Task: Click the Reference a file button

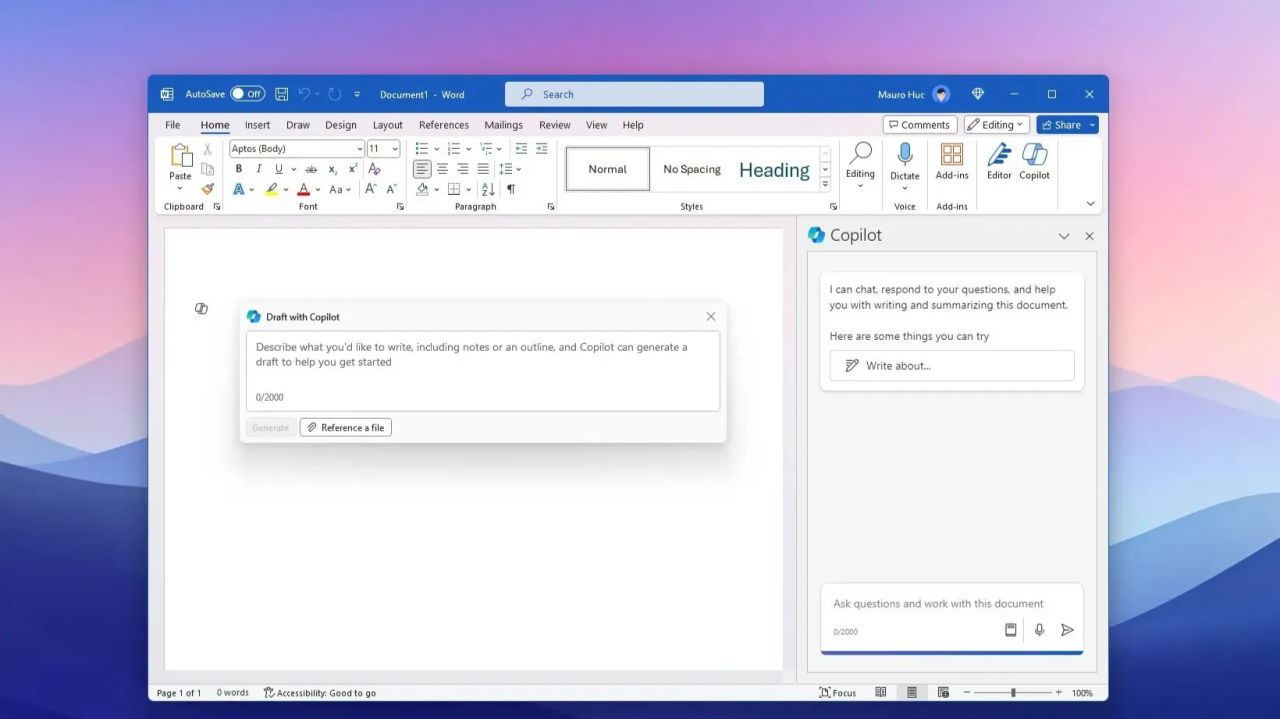Action: tap(346, 427)
